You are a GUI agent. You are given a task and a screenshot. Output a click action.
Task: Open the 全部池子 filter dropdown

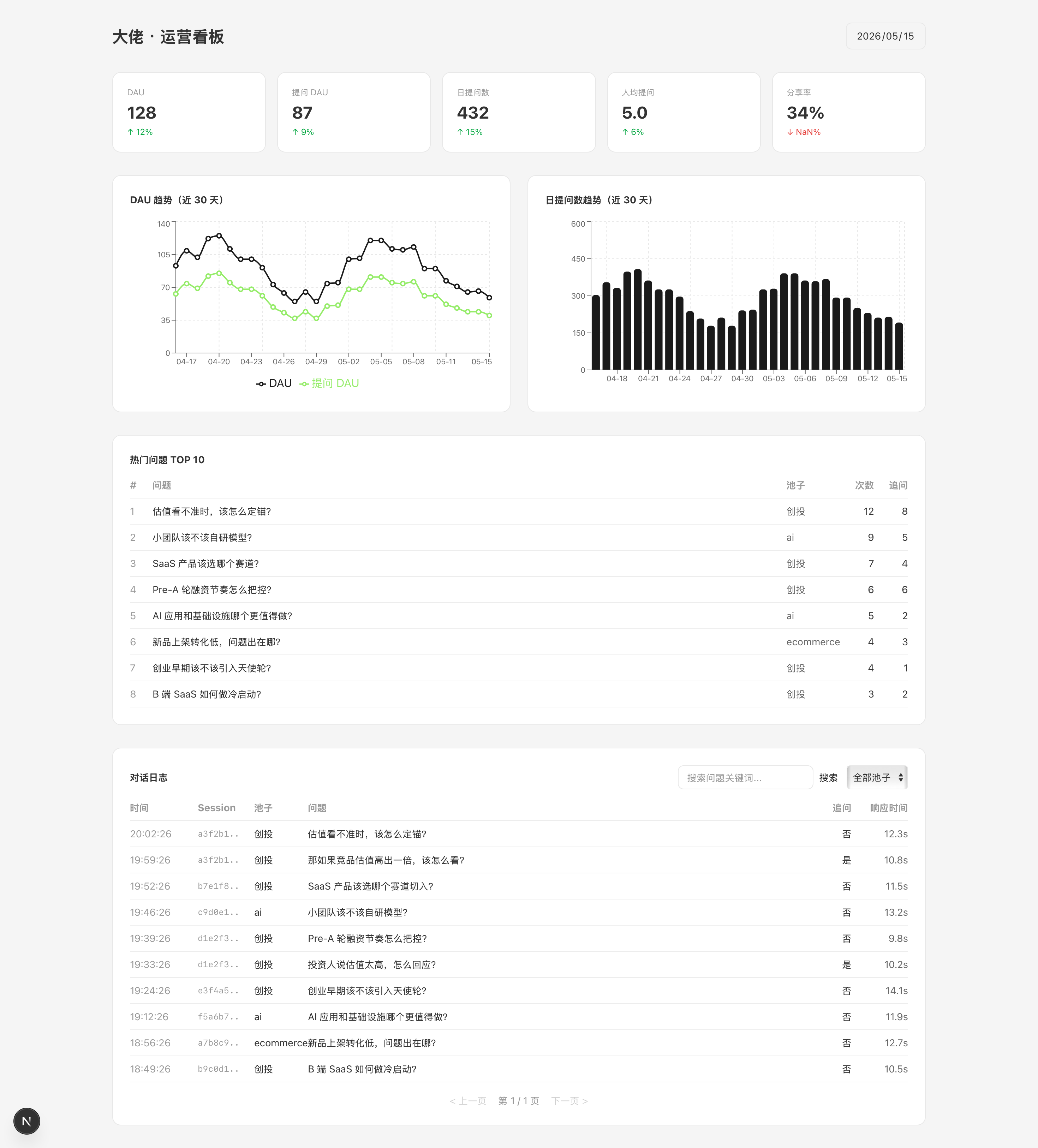[x=877, y=777]
